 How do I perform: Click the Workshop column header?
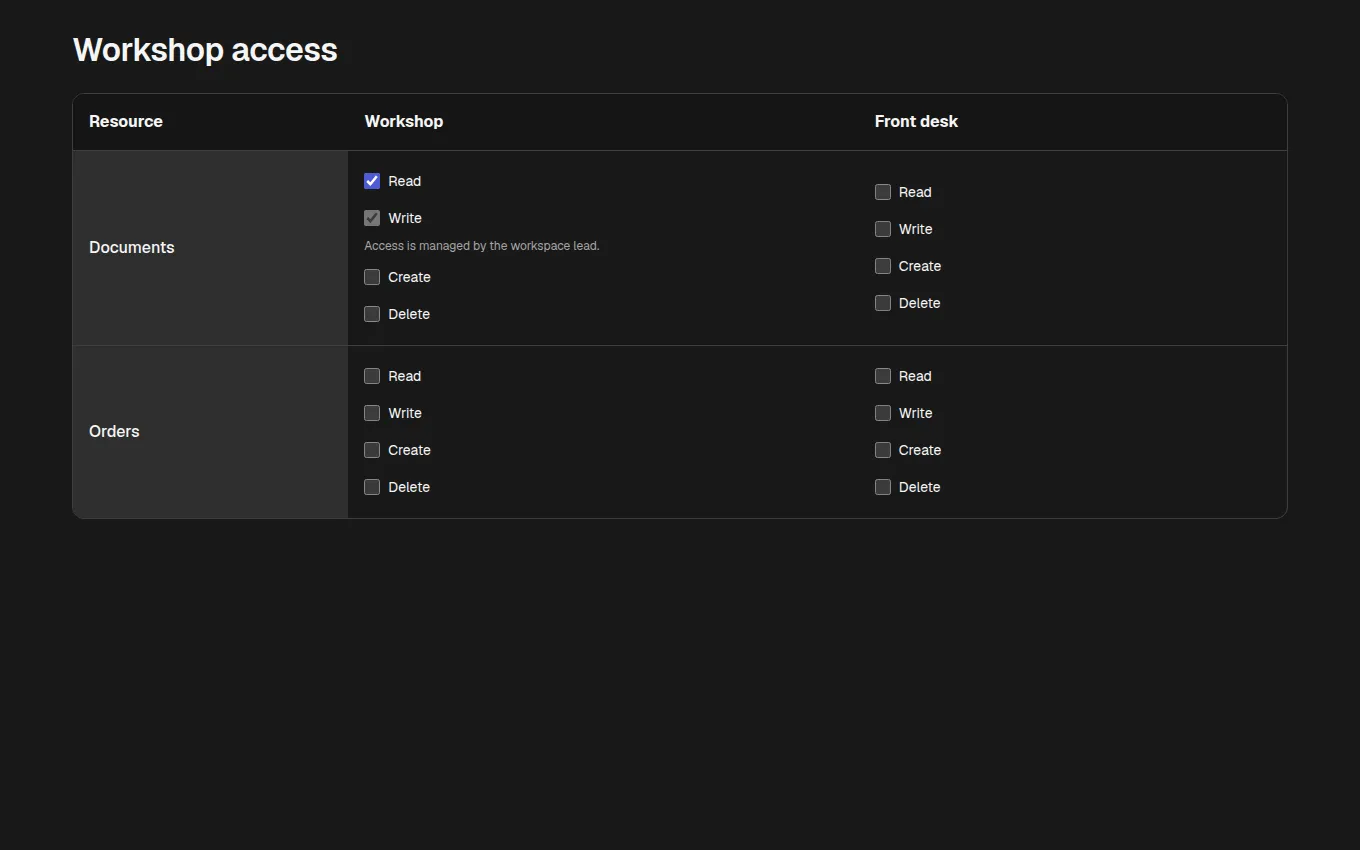[603, 122]
